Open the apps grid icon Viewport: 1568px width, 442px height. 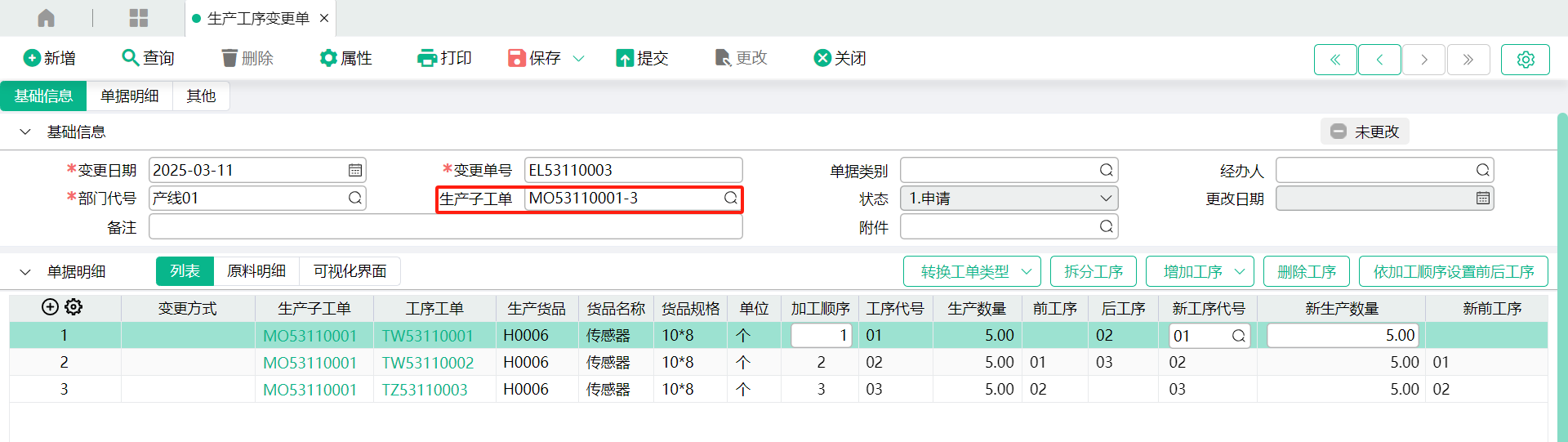coord(139,18)
